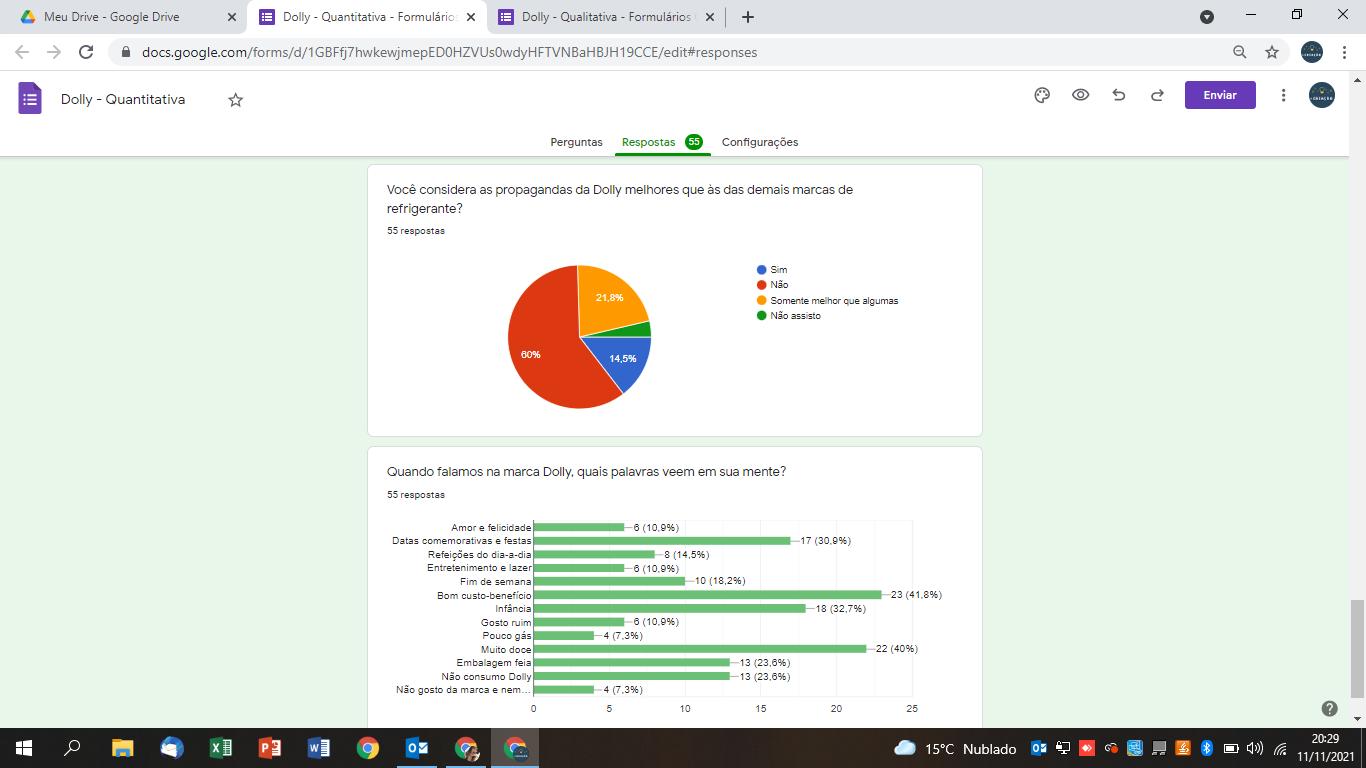
Task: Click the Bom custo-benefício bar
Action: tap(708, 595)
